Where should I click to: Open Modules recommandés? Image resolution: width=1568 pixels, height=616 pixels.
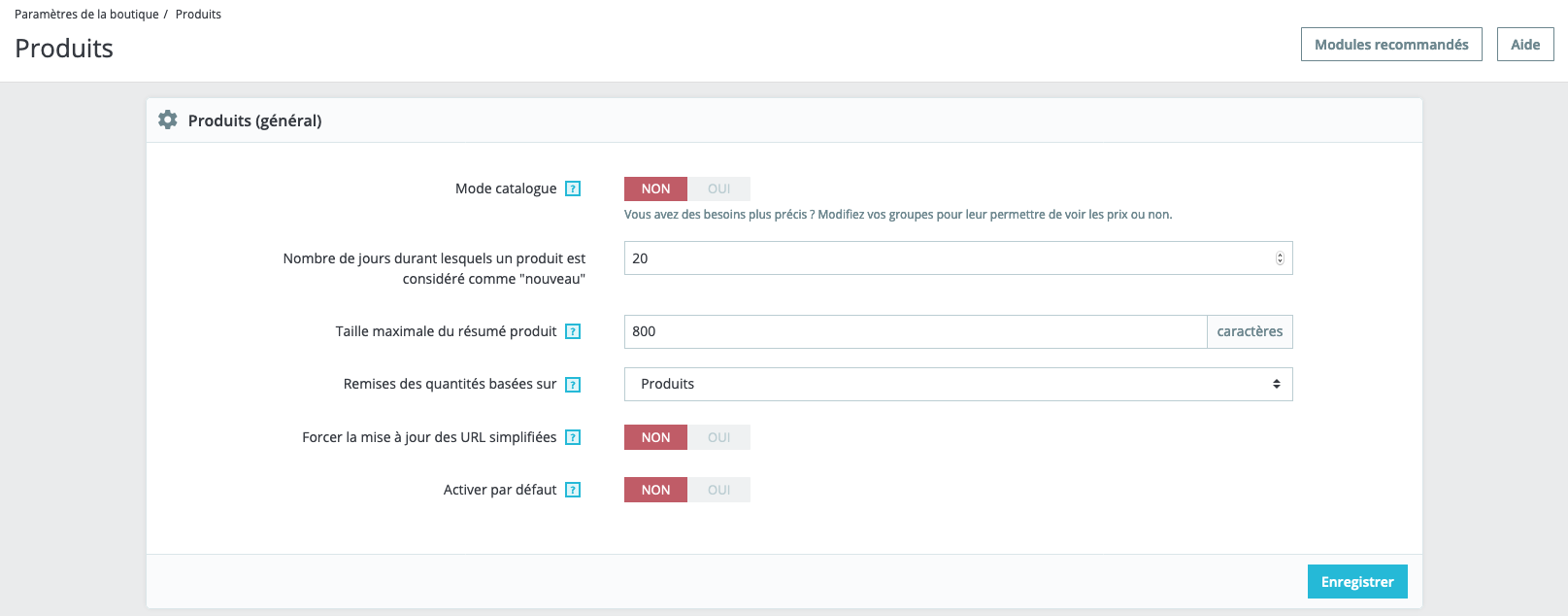pos(1391,45)
